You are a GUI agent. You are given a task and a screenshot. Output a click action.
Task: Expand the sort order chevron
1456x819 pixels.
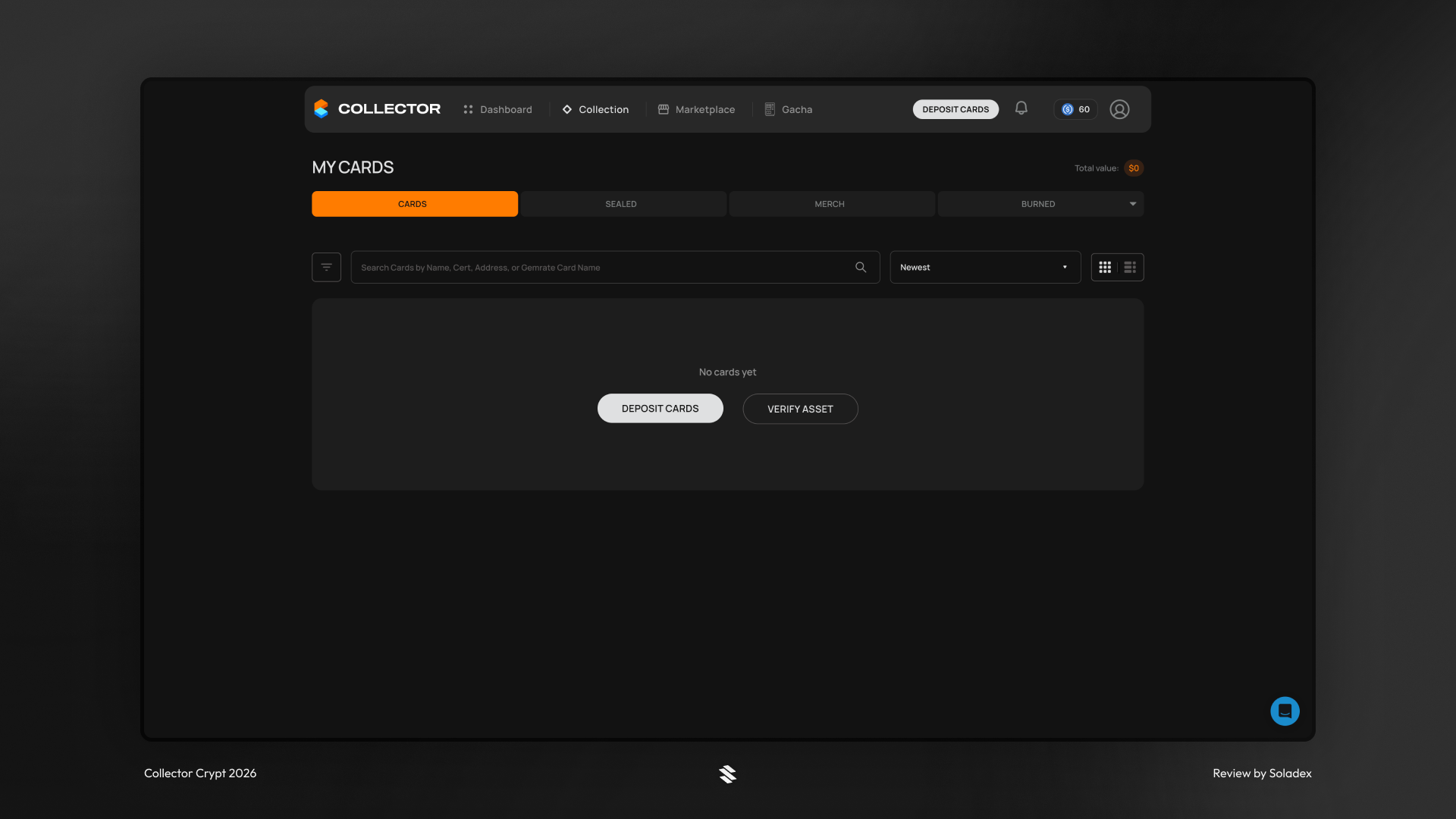point(1064,267)
